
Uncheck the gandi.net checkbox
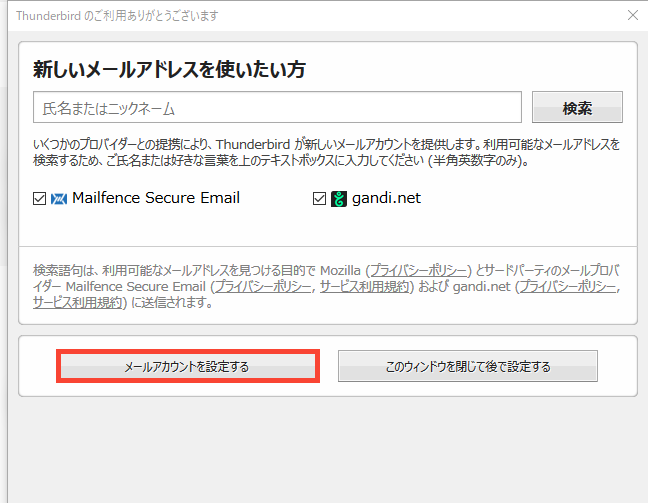[319, 199]
